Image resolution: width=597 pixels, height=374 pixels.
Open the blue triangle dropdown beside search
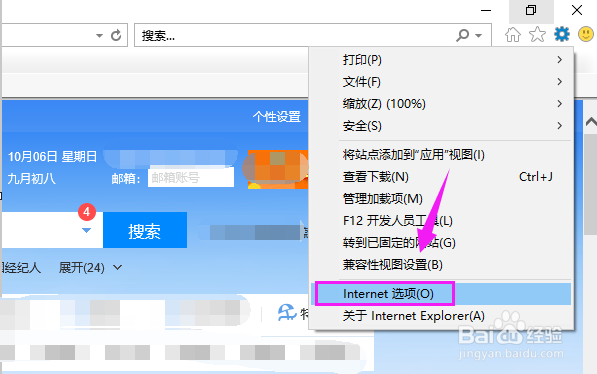point(86,230)
